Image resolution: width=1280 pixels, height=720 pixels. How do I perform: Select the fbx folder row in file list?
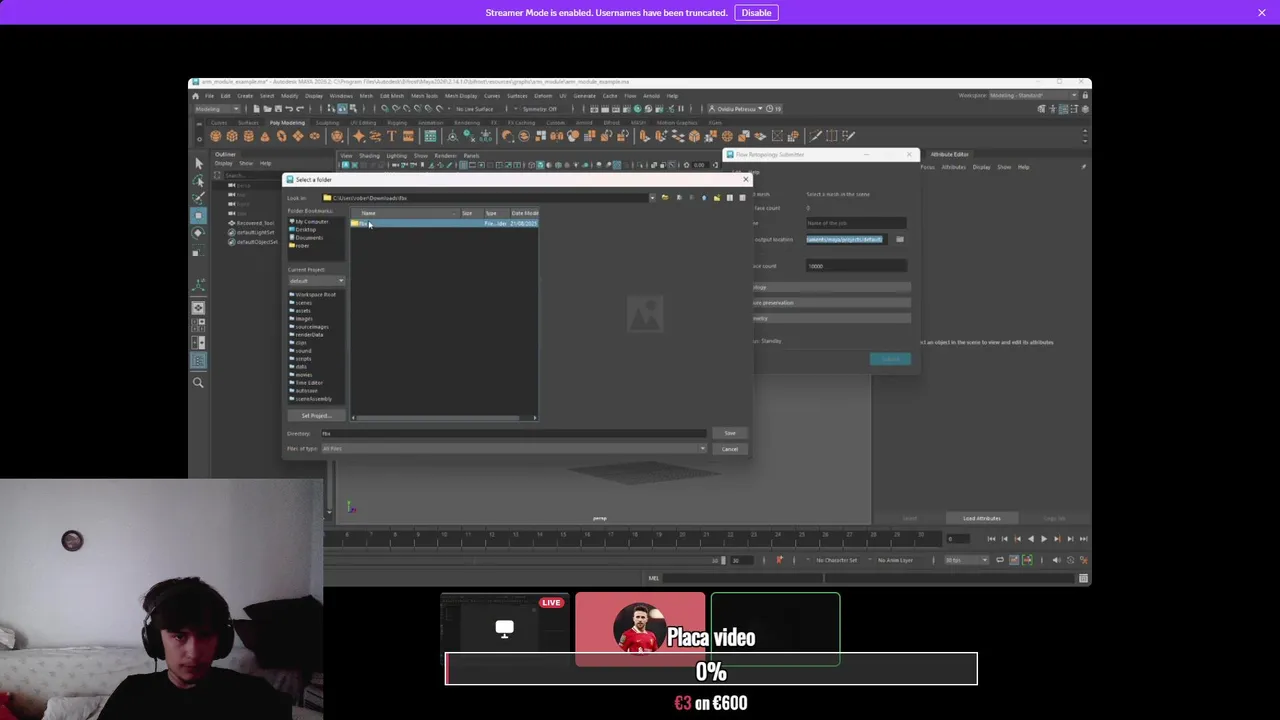coord(444,223)
